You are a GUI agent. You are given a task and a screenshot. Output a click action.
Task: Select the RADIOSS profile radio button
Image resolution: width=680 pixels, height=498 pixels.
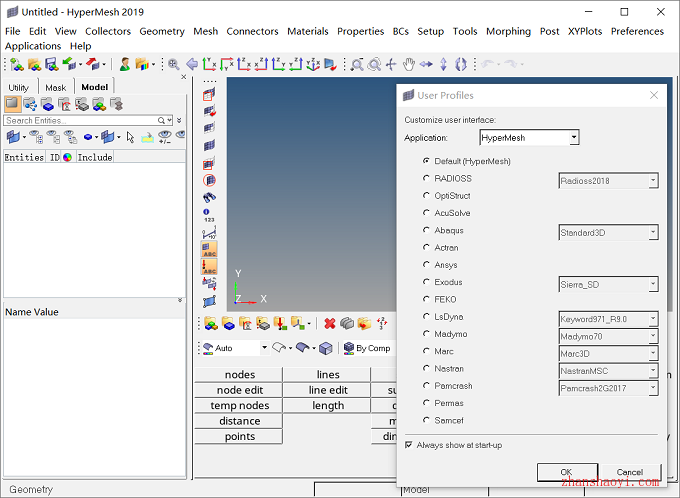click(426, 178)
